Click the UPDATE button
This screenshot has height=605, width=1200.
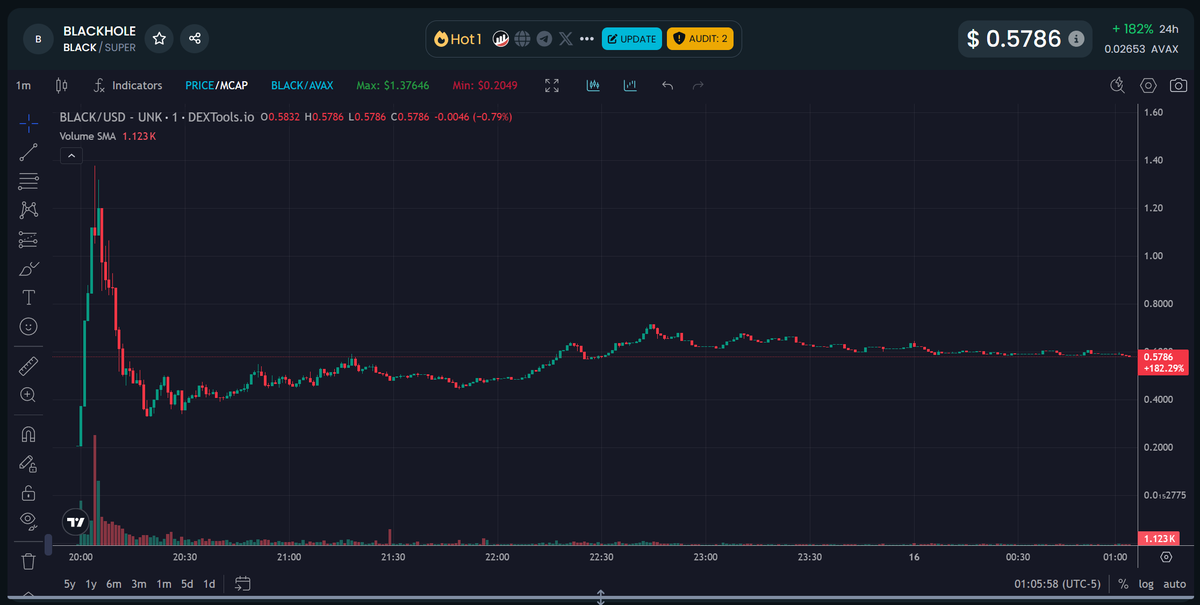[x=631, y=39]
